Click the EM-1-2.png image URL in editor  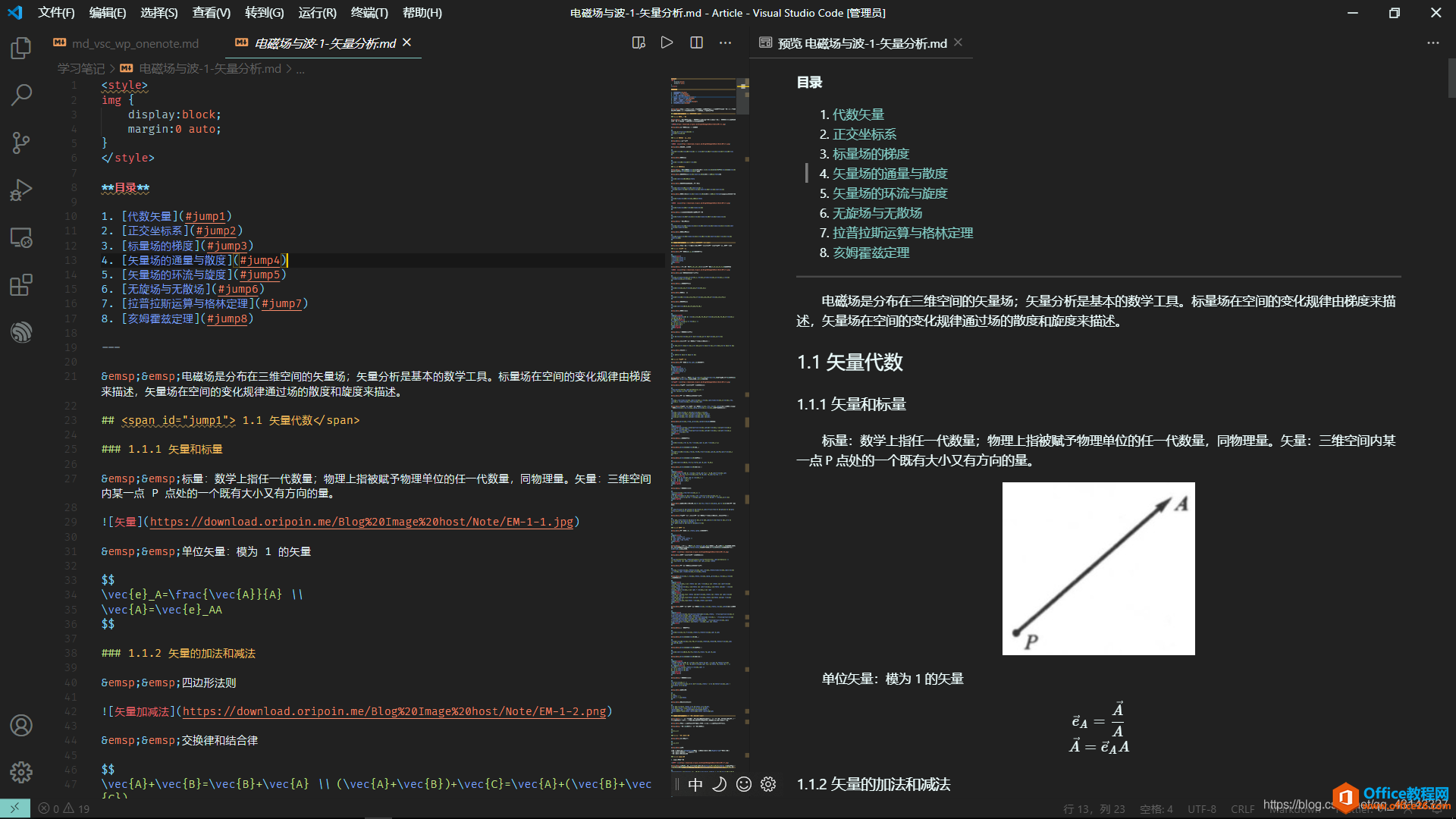pos(394,711)
